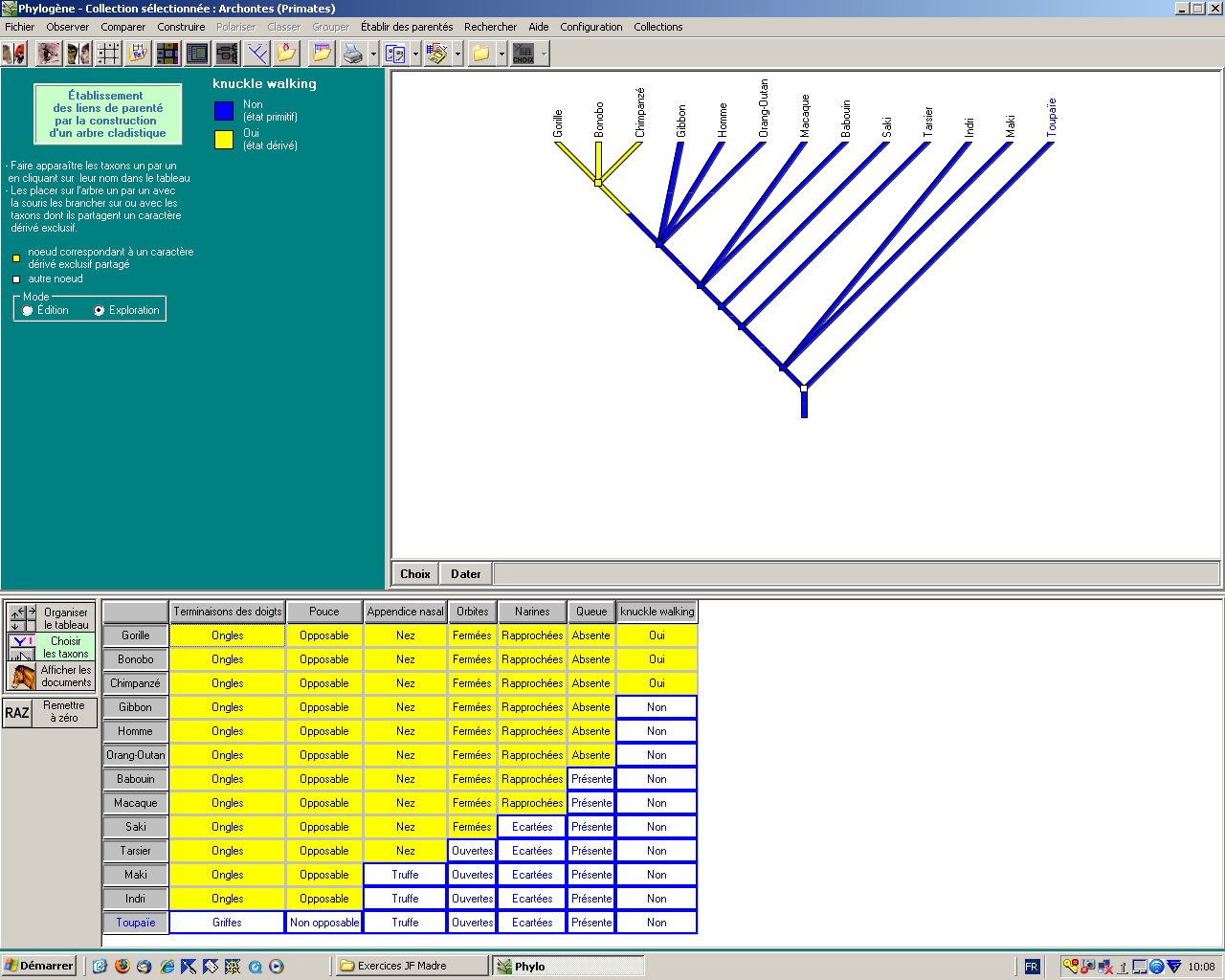Click the tree-branch diagram toolbar icon
This screenshot has height=980, width=1225.
coord(256,54)
